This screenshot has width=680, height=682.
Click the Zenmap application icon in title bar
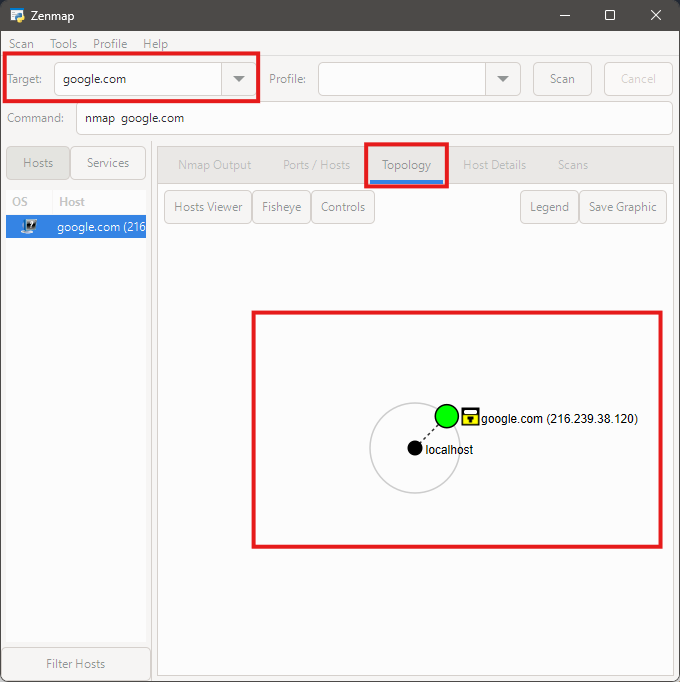click(x=17, y=16)
